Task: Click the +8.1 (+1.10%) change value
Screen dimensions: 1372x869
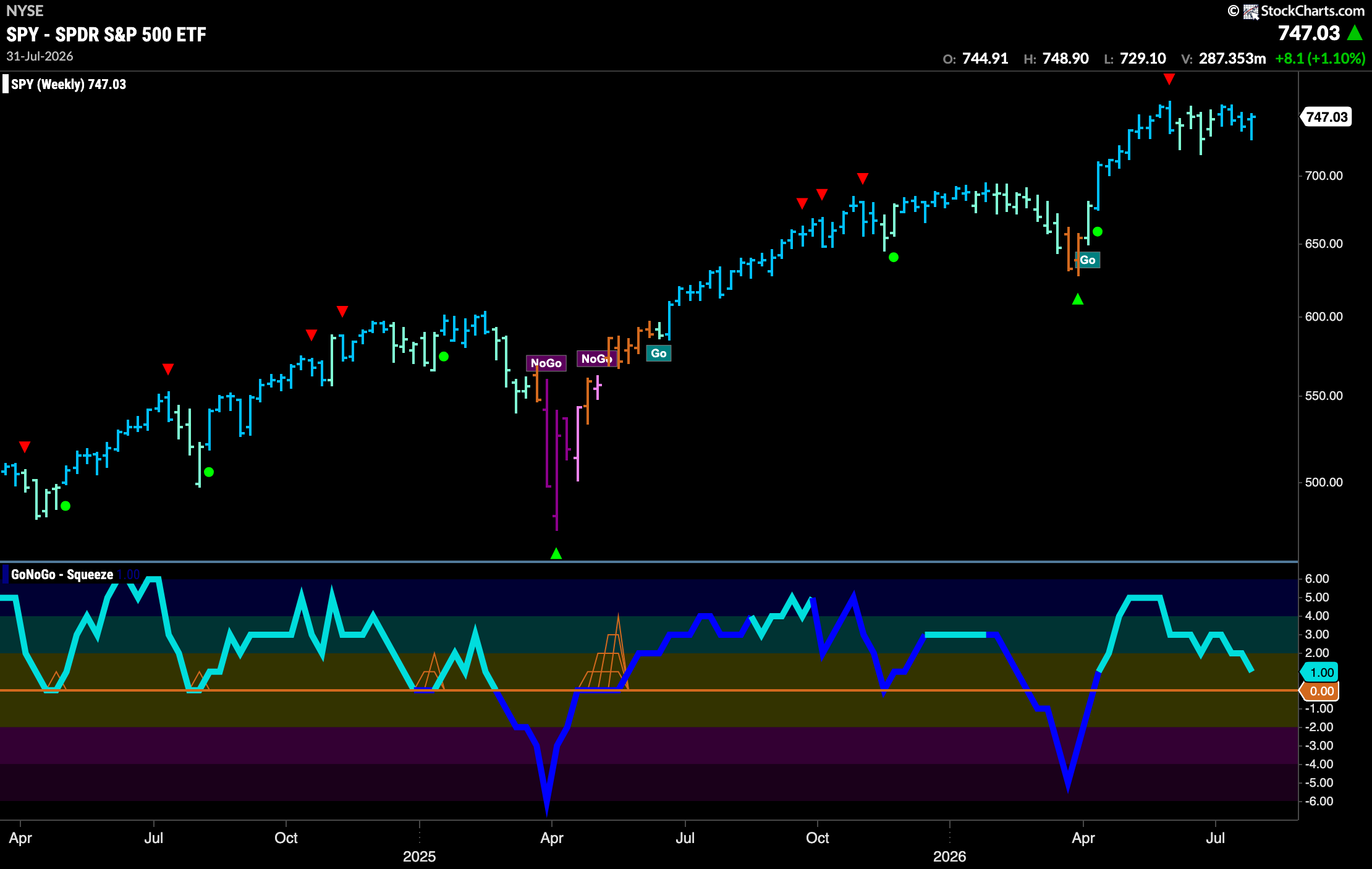Action: click(x=1320, y=59)
